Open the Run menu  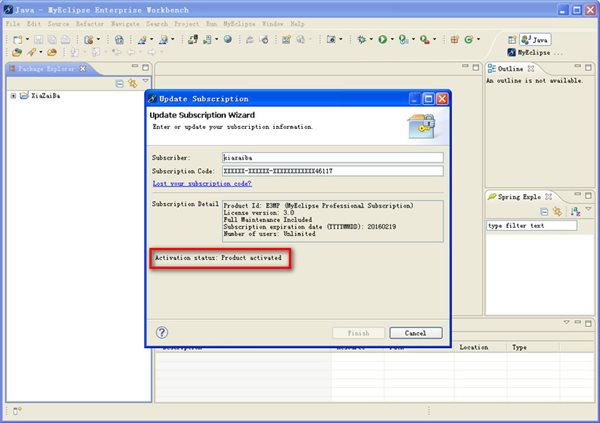point(212,24)
